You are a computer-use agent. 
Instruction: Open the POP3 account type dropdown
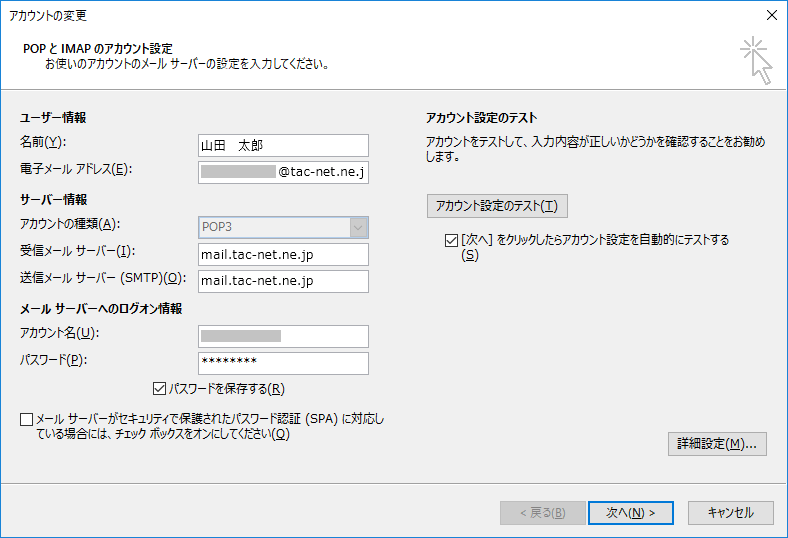(283, 227)
